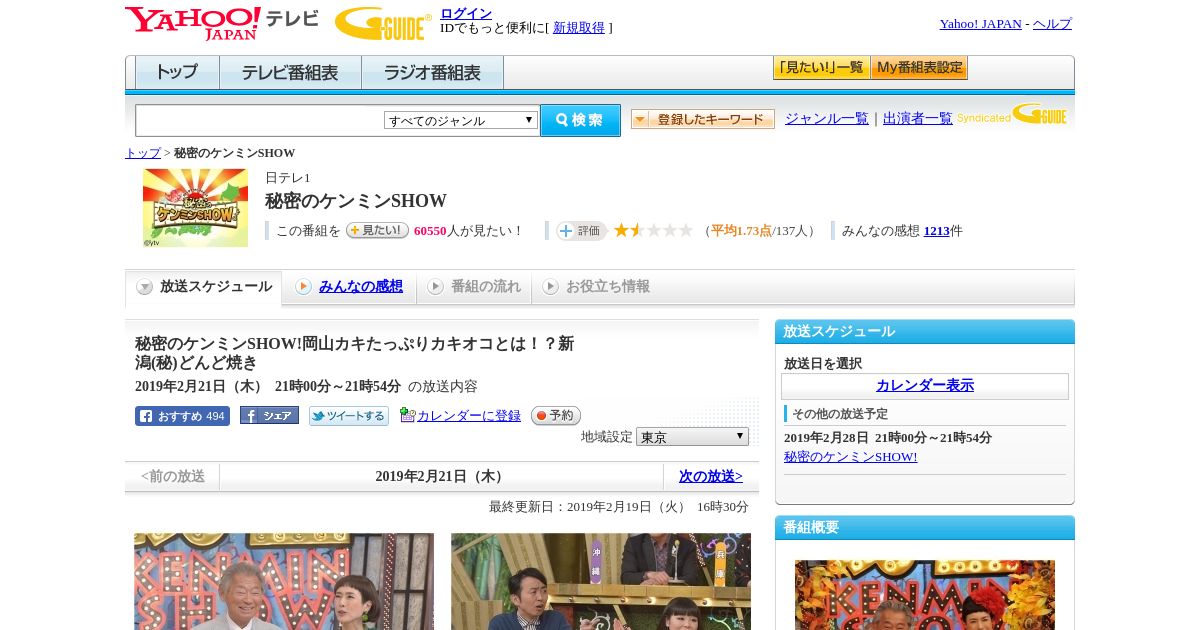The width and height of the screenshot is (1200, 630).
Task: Switch to the トップ tab
Action: (x=177, y=73)
